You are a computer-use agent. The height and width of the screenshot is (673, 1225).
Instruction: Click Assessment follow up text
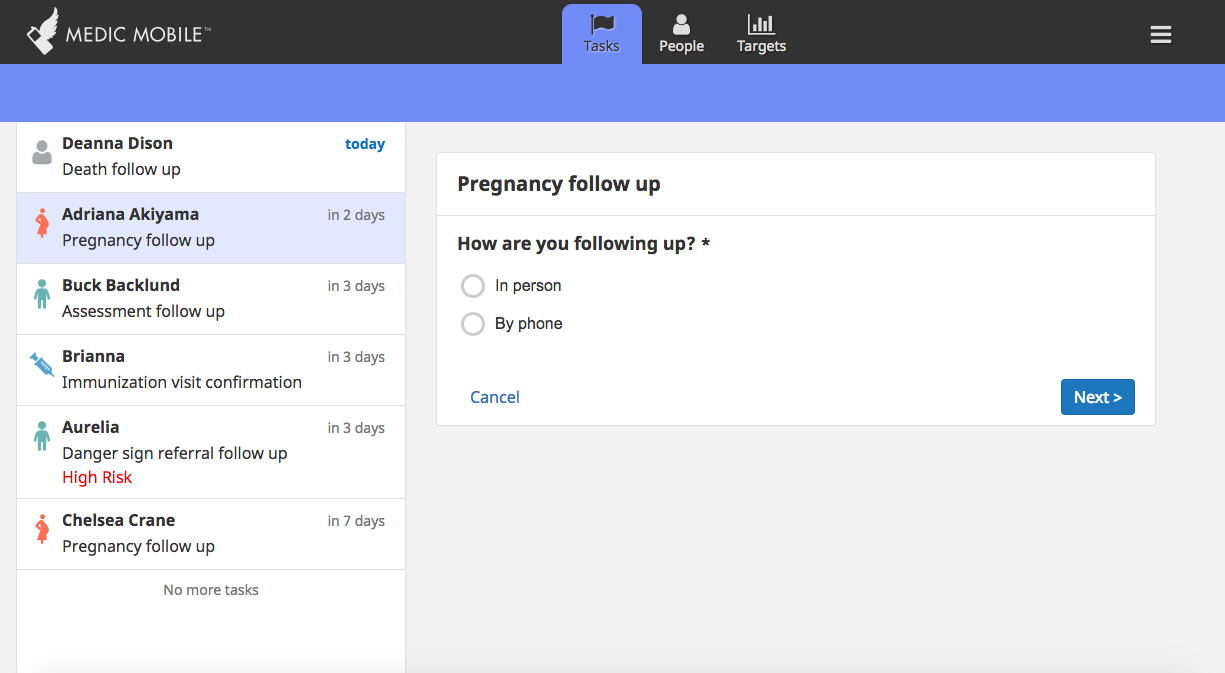click(x=143, y=311)
